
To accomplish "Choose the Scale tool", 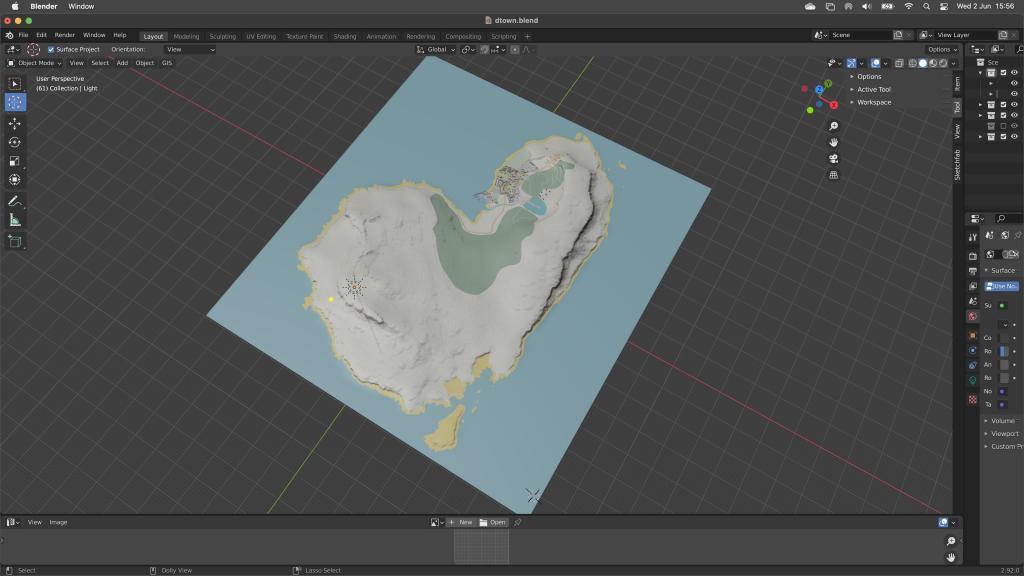I will tap(15, 161).
